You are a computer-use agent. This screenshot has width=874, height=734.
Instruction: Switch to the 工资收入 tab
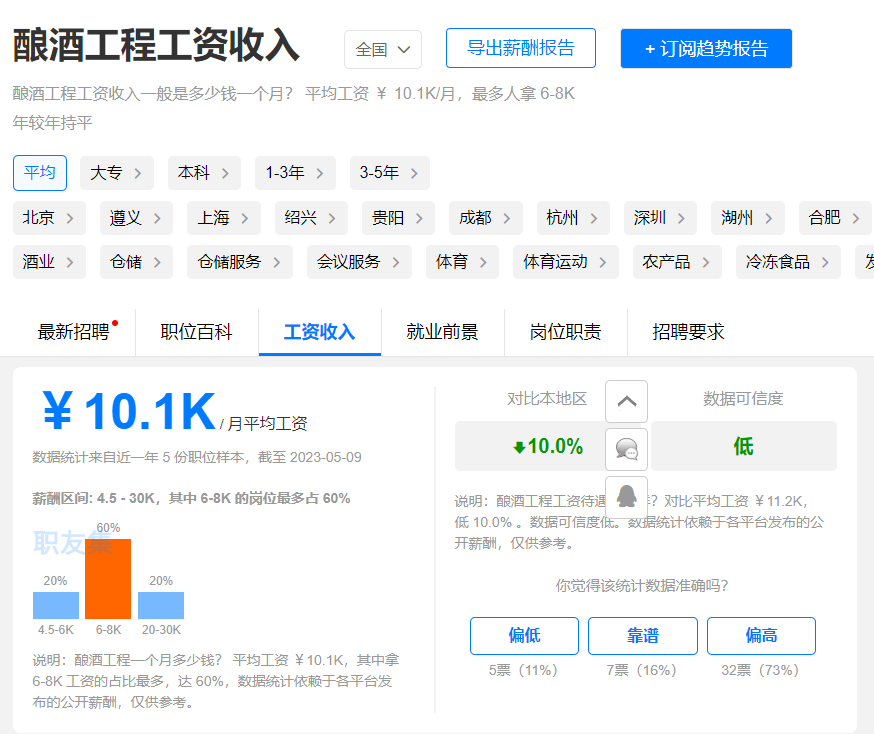click(x=320, y=332)
